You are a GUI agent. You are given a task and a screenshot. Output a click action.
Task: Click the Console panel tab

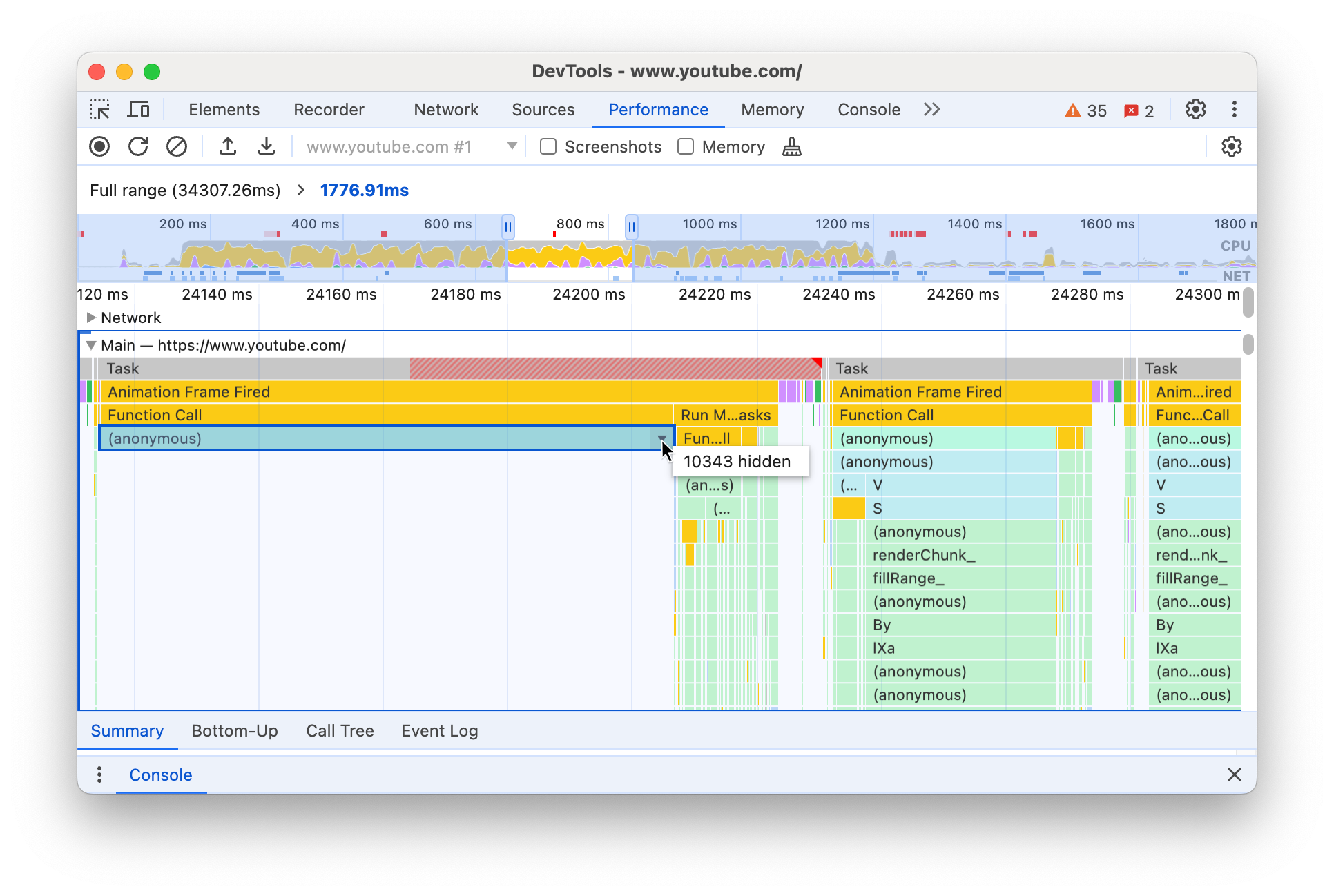click(x=868, y=109)
